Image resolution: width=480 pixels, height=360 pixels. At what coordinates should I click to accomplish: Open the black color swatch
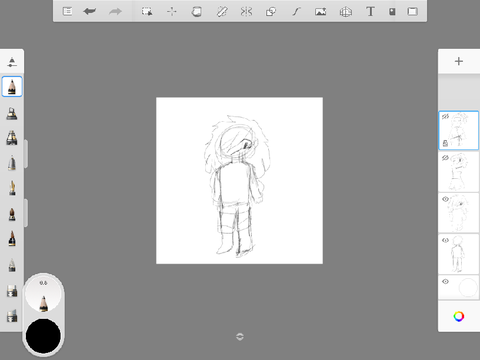click(x=43, y=336)
